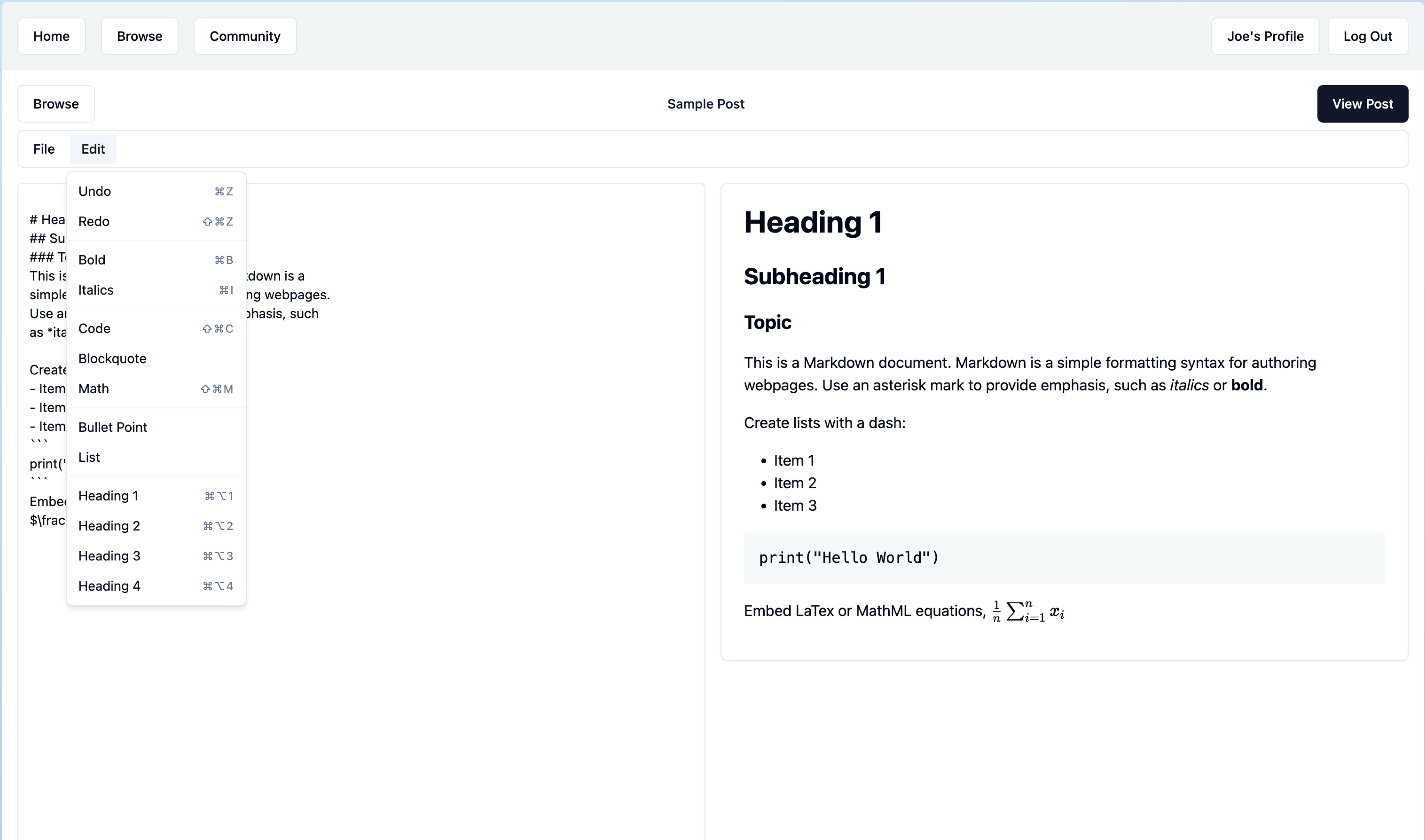Click the Browse button above the File menu

56,104
